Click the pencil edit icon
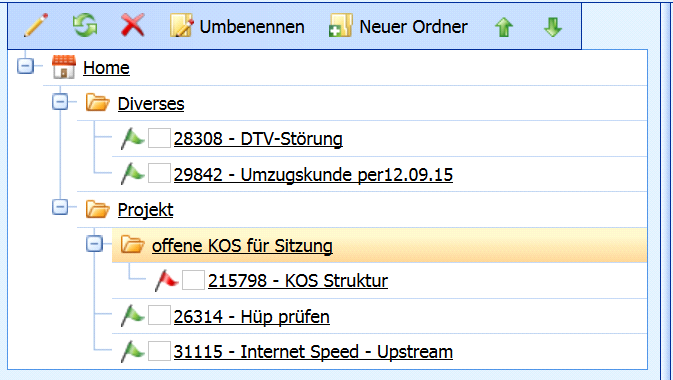Screen dimensions: 673x380 pos(36,26)
